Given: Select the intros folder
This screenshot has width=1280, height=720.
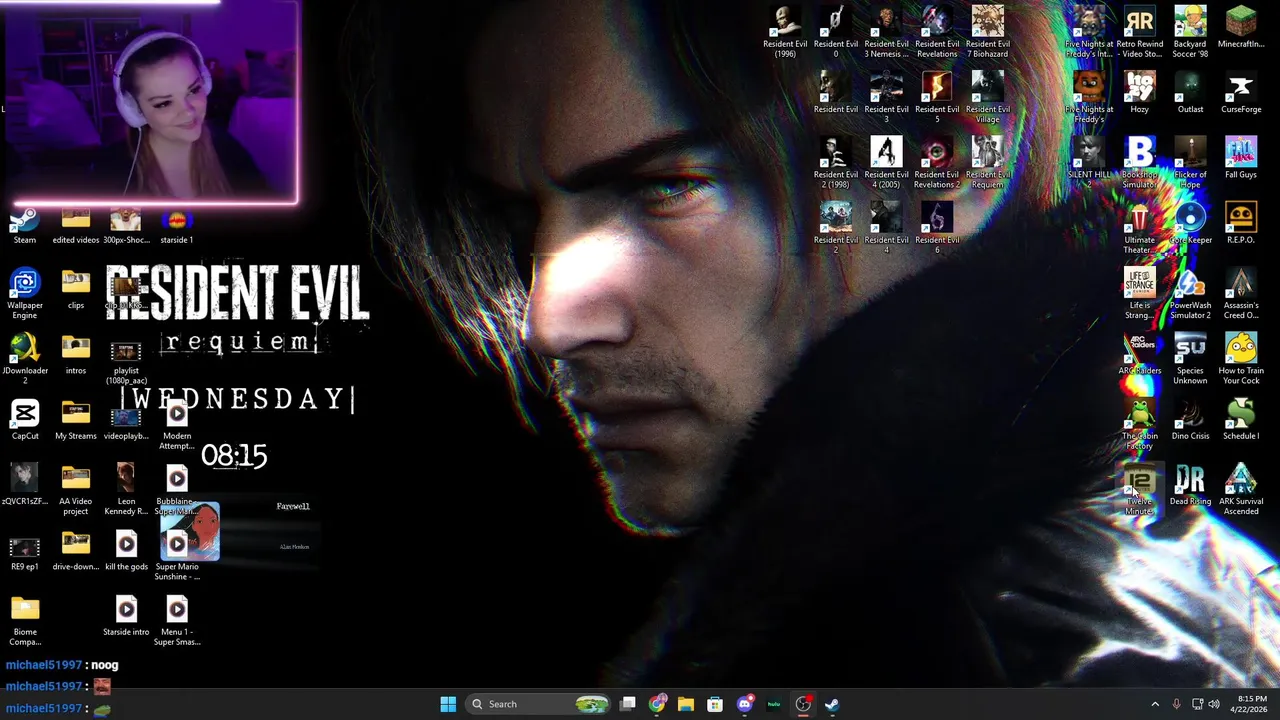Looking at the screenshot, I should pyautogui.click(x=76, y=355).
